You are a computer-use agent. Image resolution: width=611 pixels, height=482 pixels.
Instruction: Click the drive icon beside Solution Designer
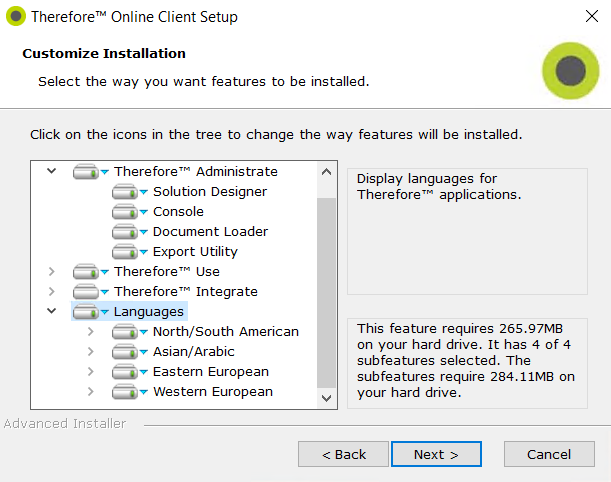click(125, 192)
